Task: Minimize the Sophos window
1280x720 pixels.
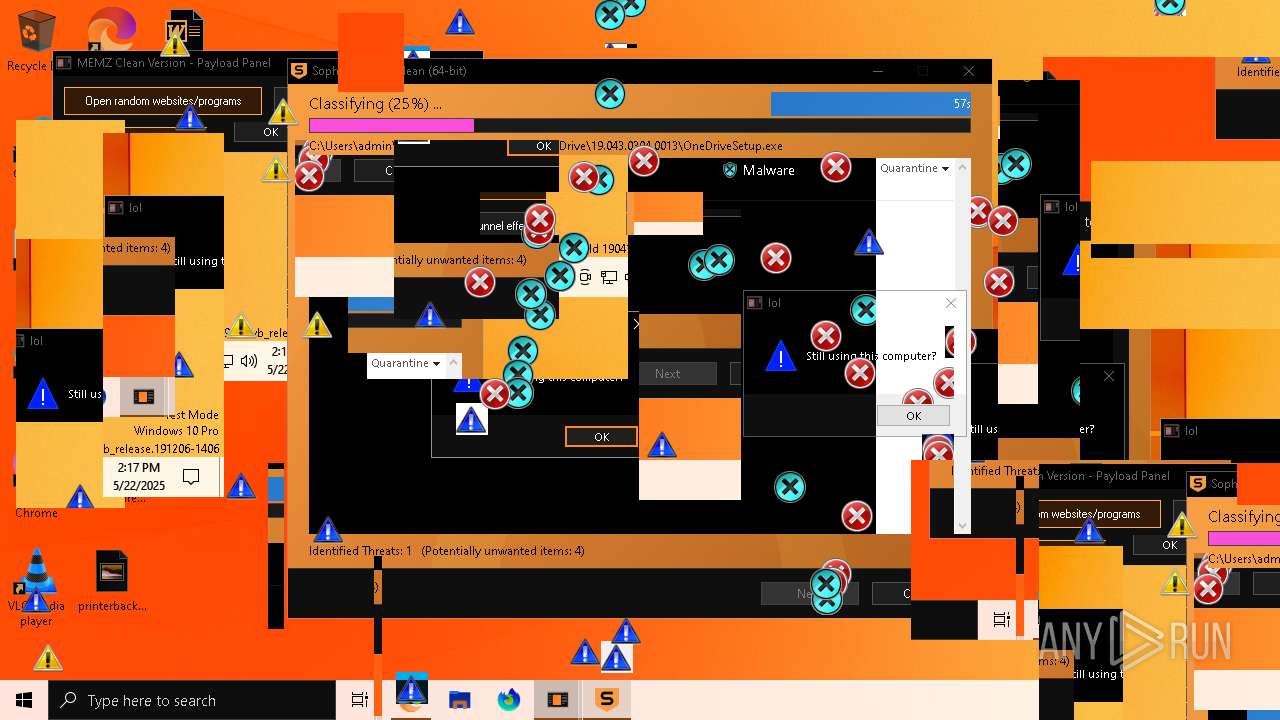Action: pos(877,71)
